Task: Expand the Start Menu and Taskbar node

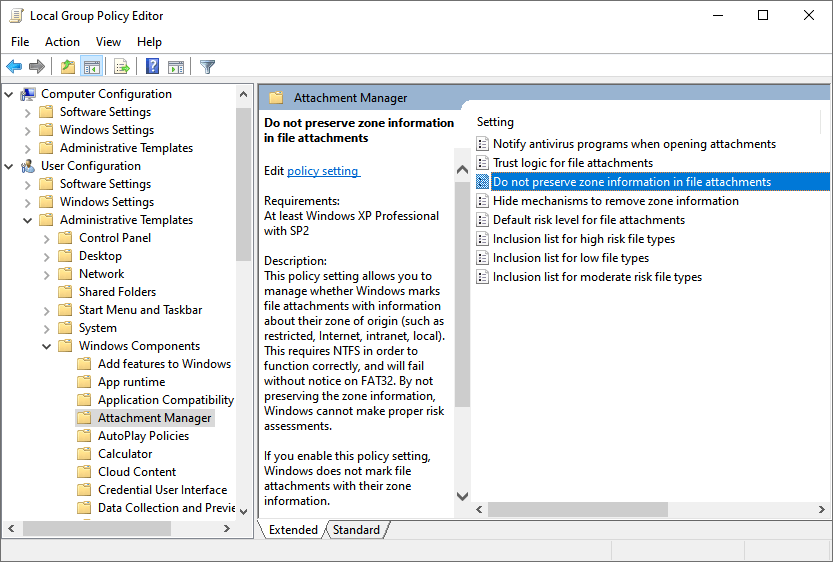Action: pos(46,311)
